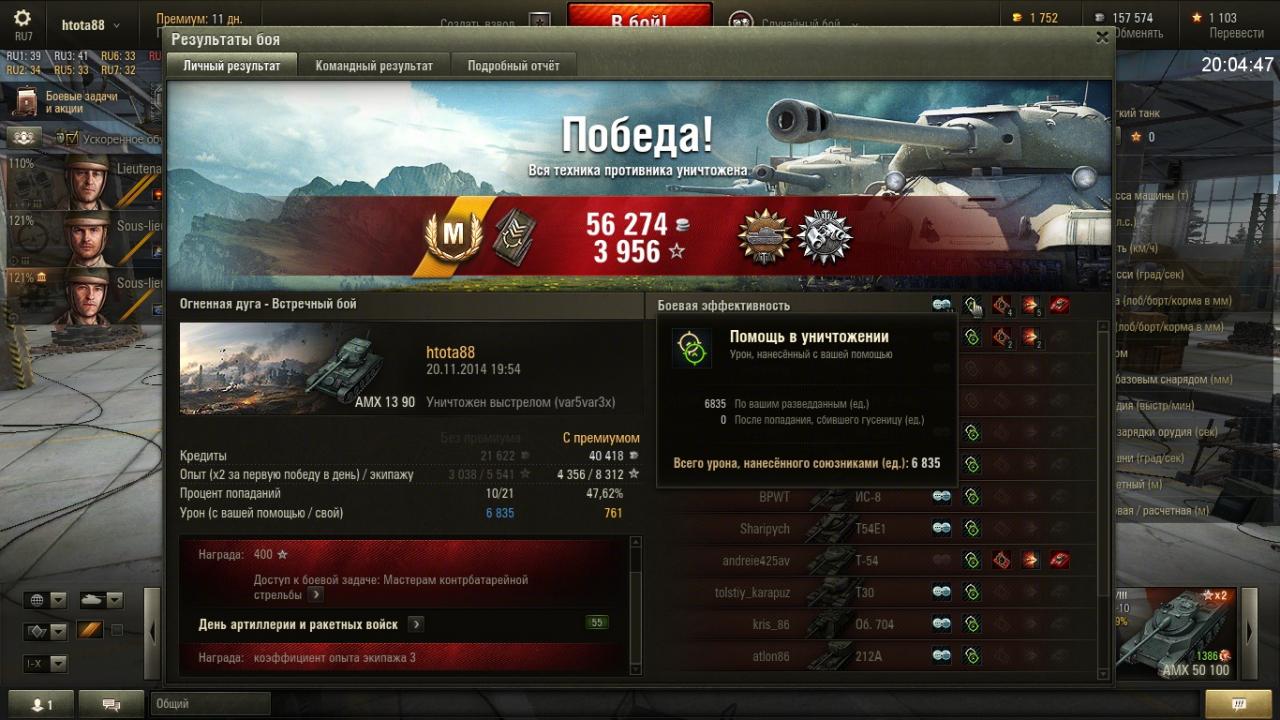Click the premium stripe filter icon
Viewport: 1280px width, 720px height.
pyautogui.click(x=90, y=630)
